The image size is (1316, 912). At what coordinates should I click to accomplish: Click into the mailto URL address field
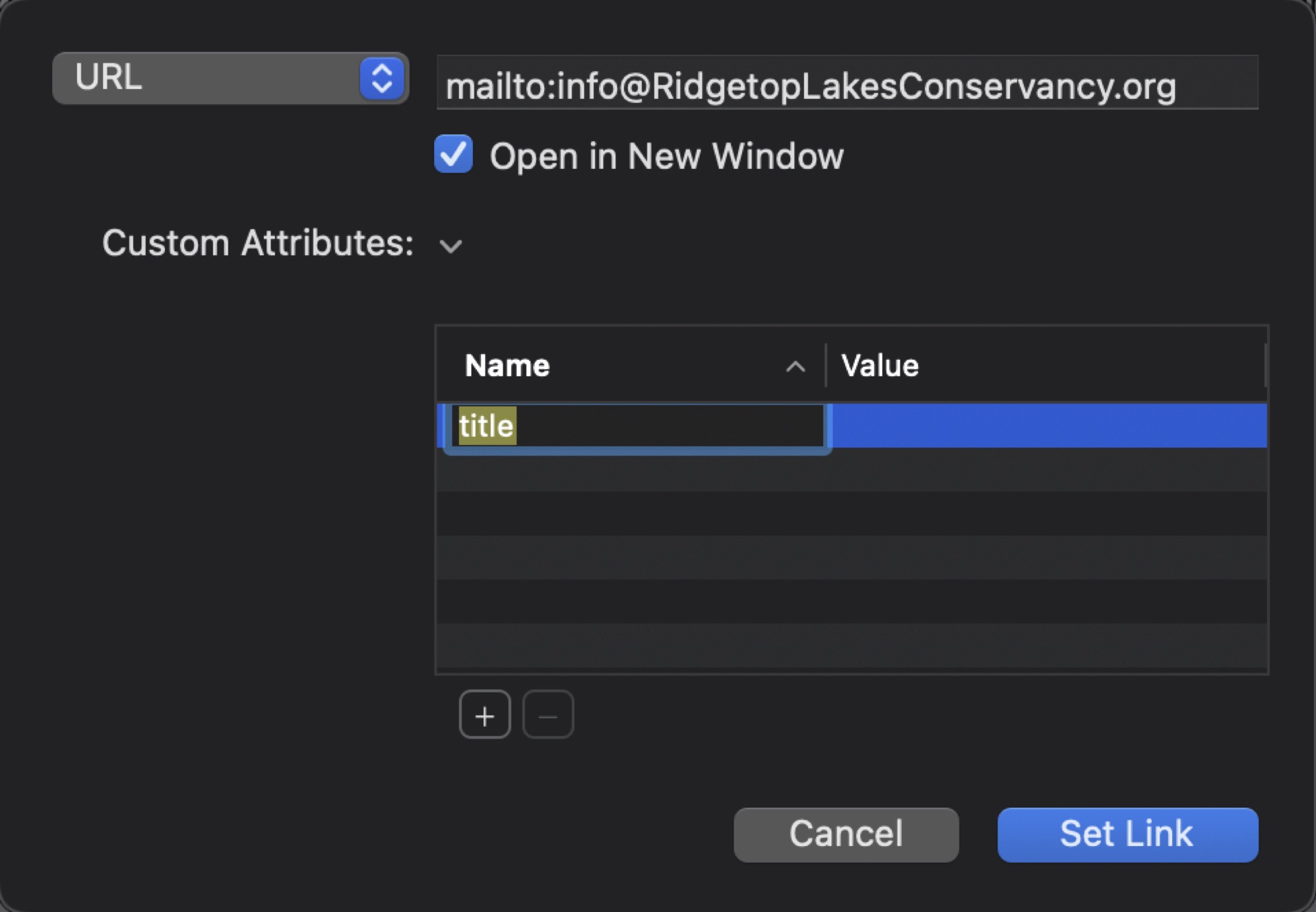tap(847, 82)
